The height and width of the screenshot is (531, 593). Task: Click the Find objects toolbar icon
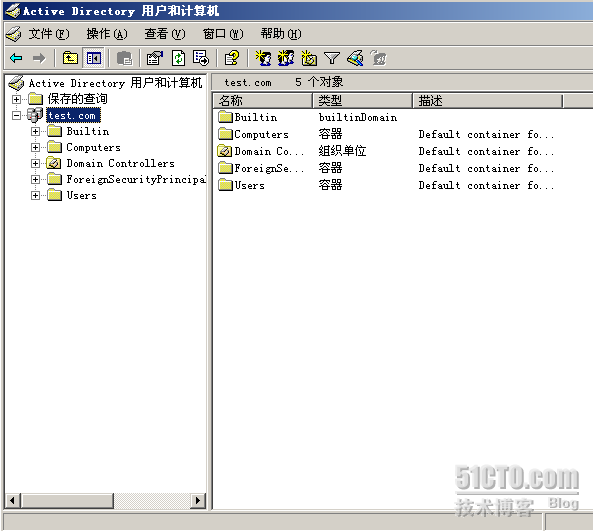[355, 58]
